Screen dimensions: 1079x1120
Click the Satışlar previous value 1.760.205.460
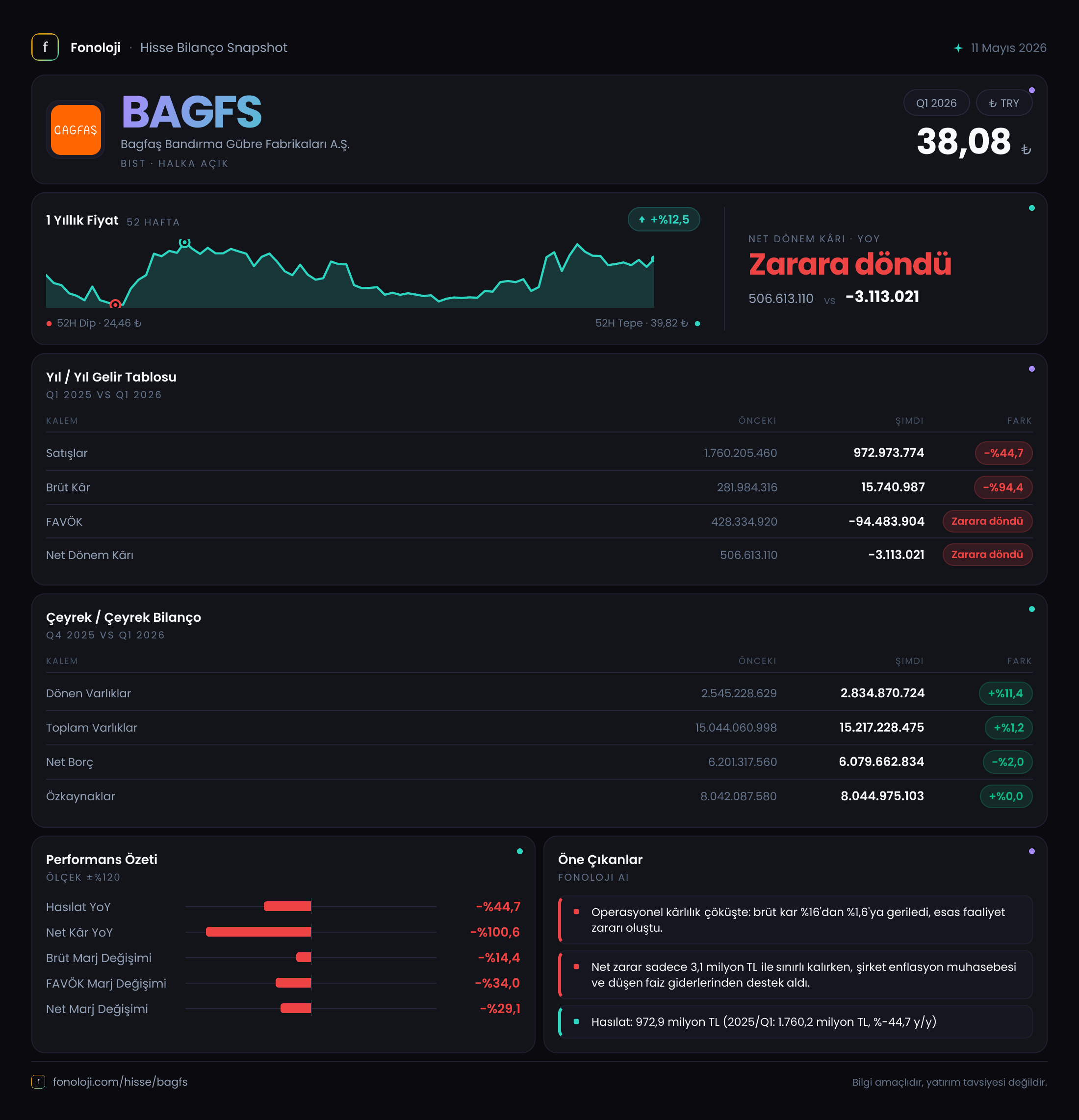coord(740,453)
